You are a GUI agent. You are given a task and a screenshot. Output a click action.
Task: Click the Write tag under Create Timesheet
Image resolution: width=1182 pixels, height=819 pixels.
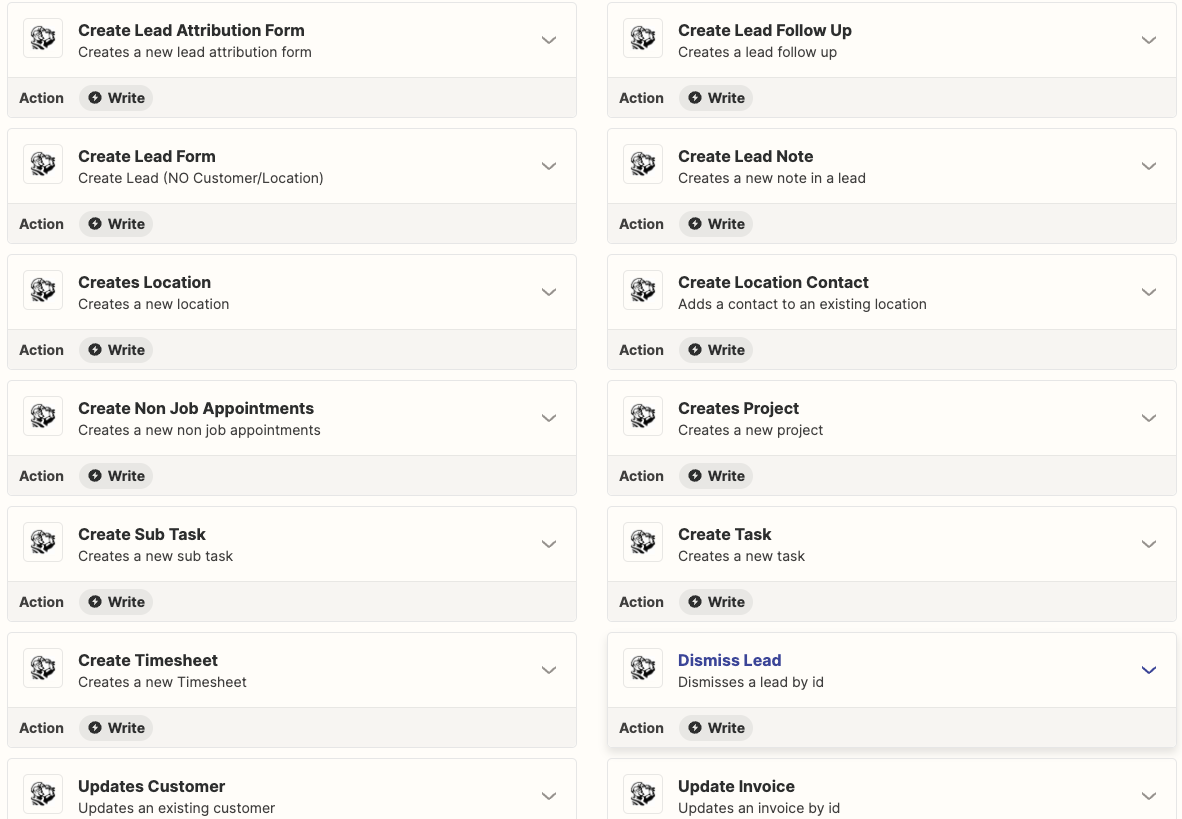click(x=116, y=728)
